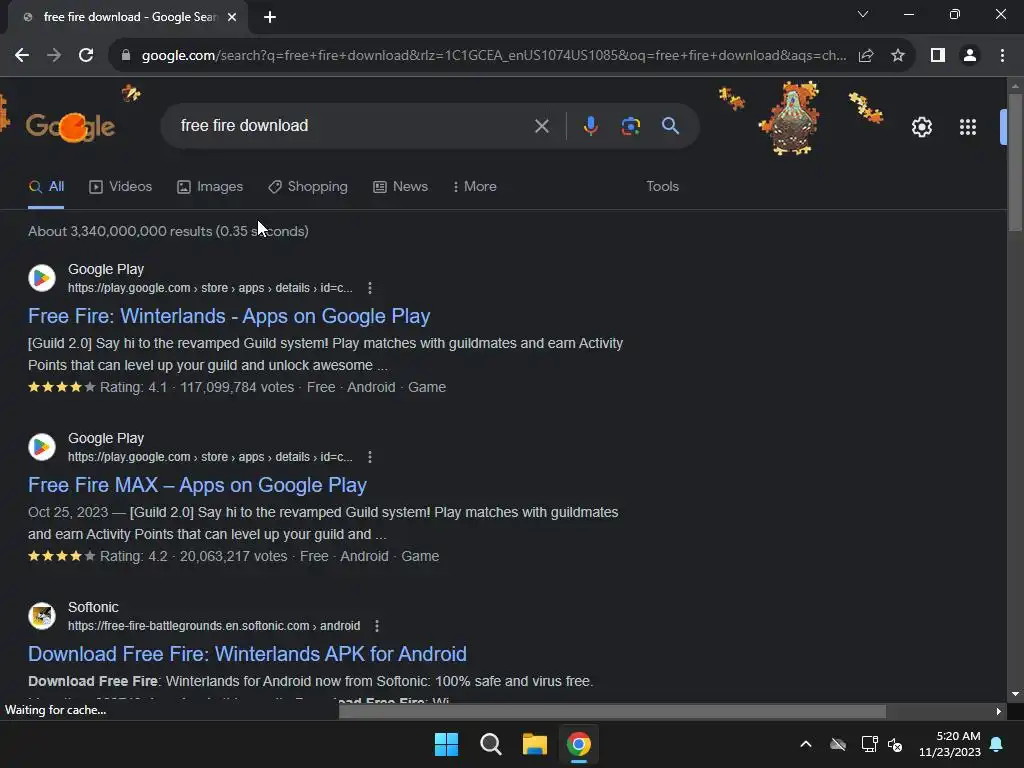The image size is (1024, 768).
Task: Click '20,063,217 votes' text
Action: click(233, 556)
